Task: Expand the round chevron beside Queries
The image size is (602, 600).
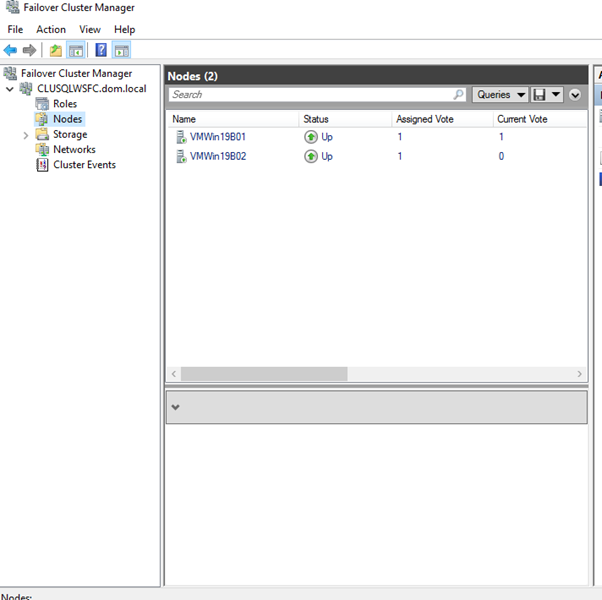Action: click(x=575, y=95)
